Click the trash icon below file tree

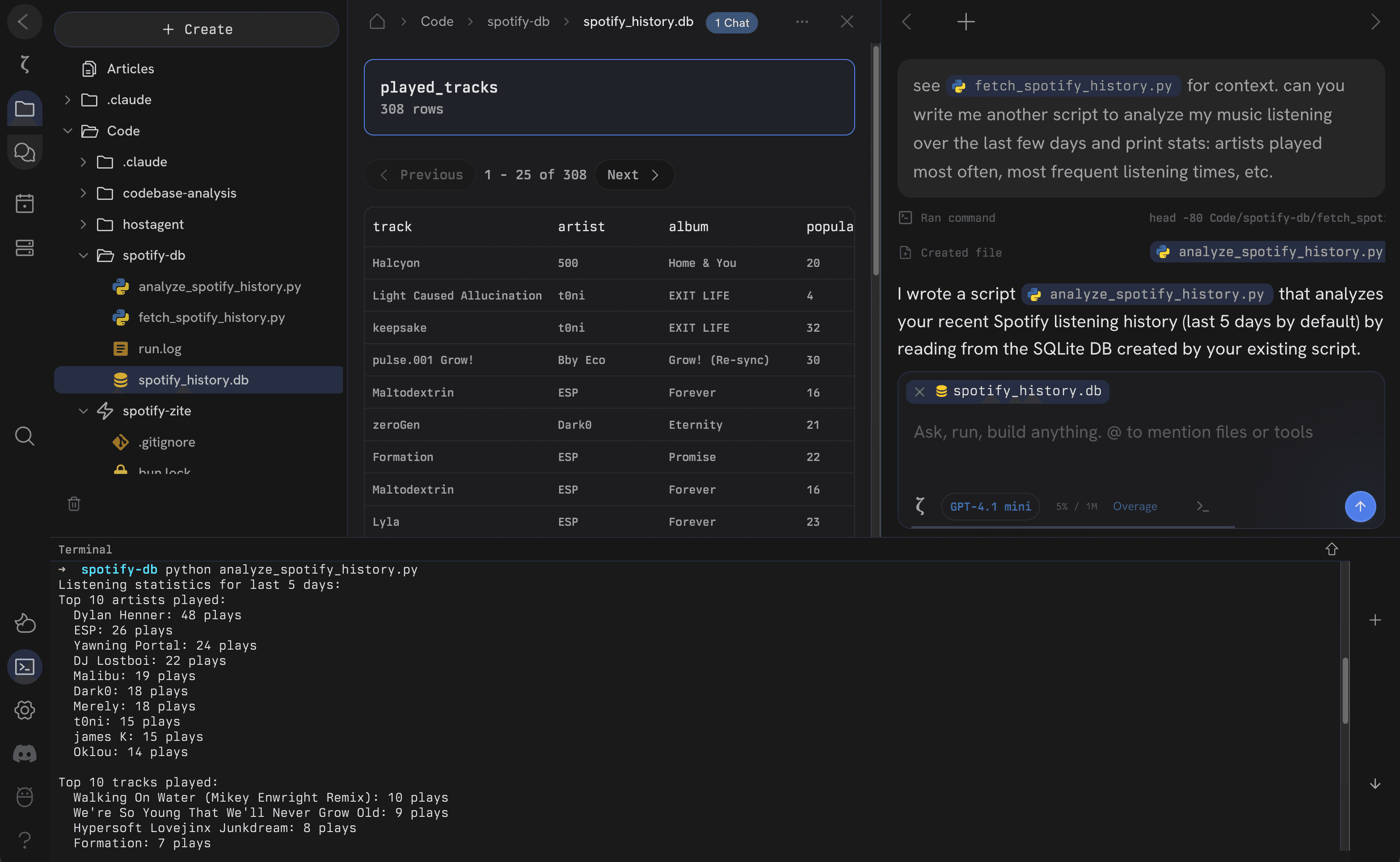click(74, 503)
